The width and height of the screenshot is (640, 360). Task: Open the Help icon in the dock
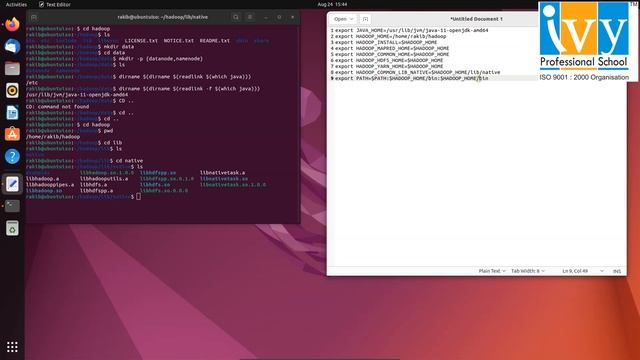click(12, 156)
